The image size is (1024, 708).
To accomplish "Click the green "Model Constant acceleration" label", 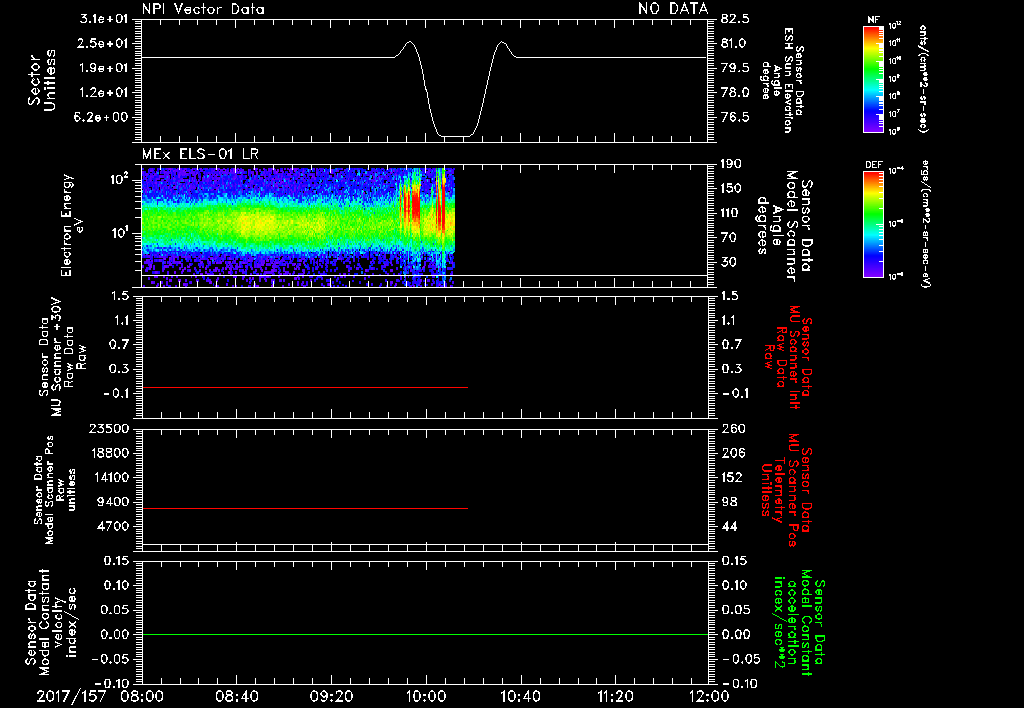I will (x=799, y=622).
